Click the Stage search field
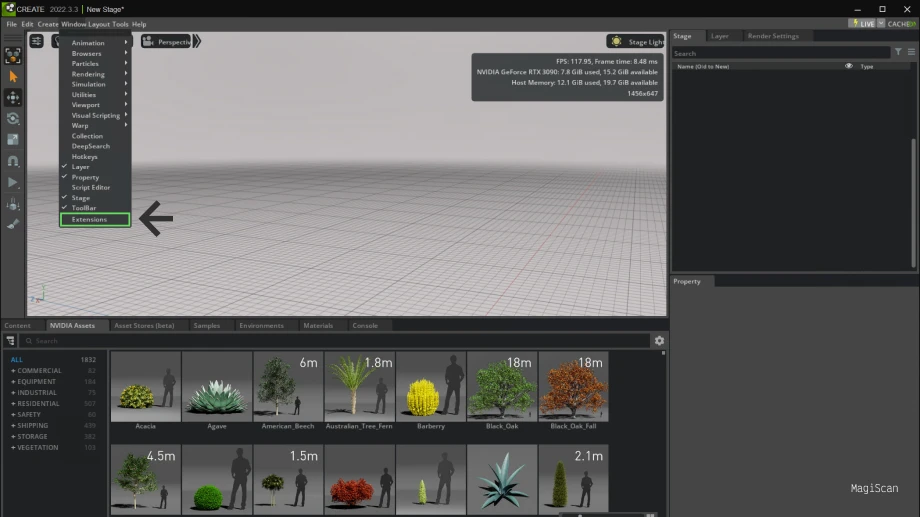 781,53
